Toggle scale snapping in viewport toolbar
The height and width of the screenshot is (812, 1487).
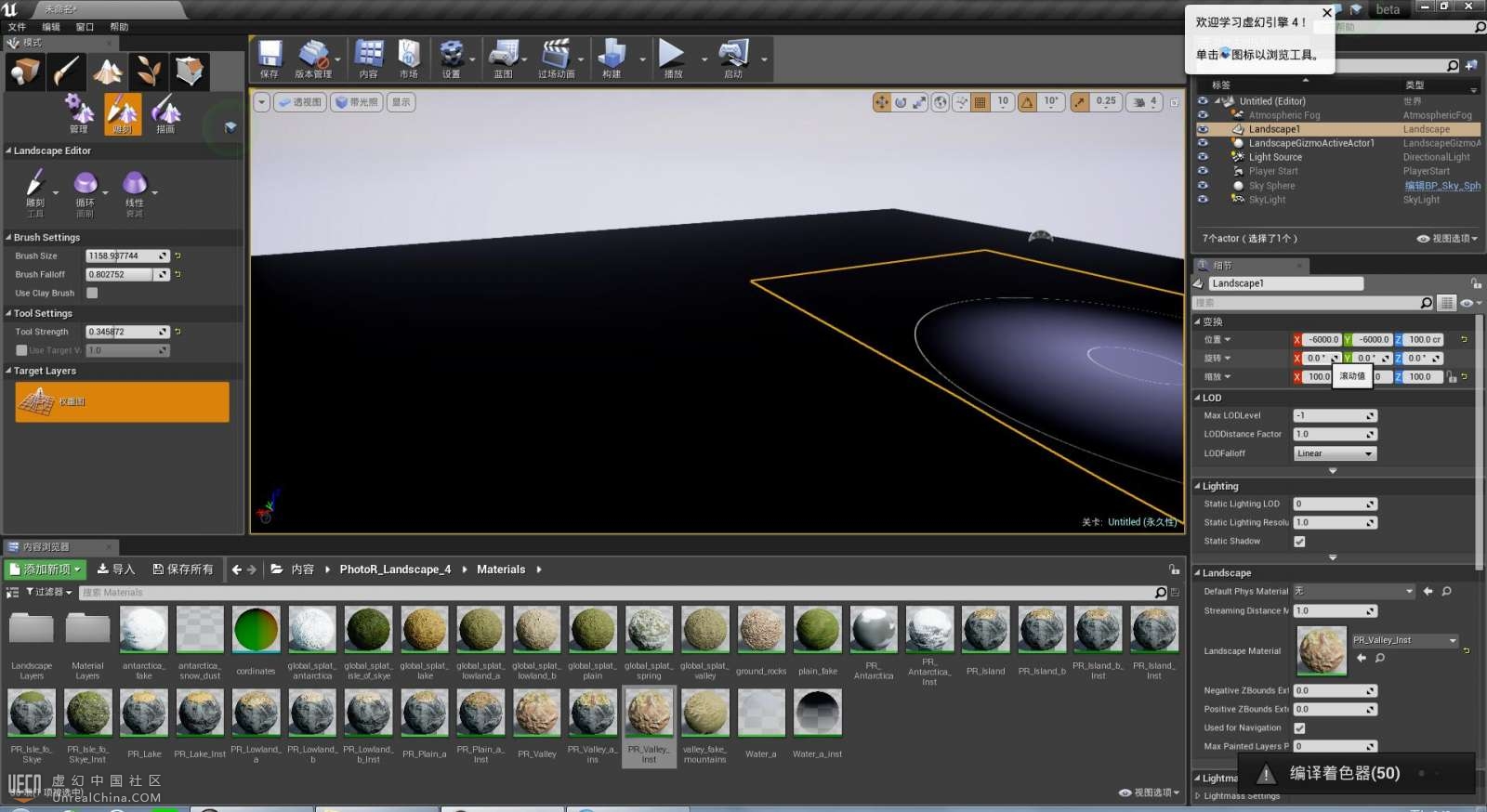[1080, 102]
